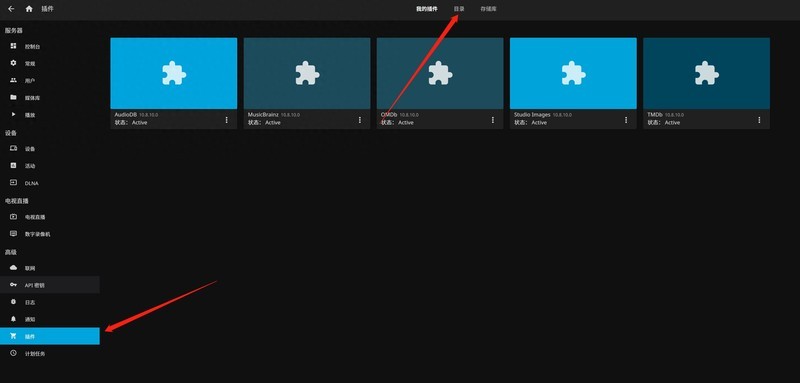
Task: Open the 活动 activity sidebar item
Action: [50, 166]
